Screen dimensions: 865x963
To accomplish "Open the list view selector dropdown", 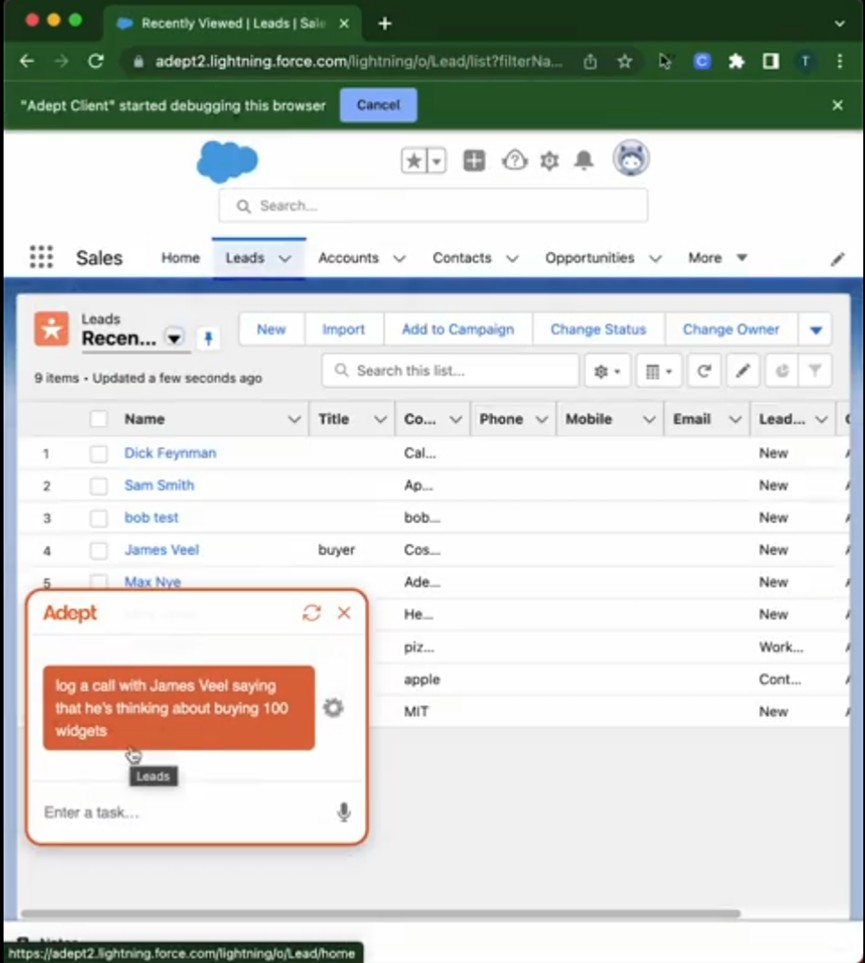I will click(x=174, y=339).
